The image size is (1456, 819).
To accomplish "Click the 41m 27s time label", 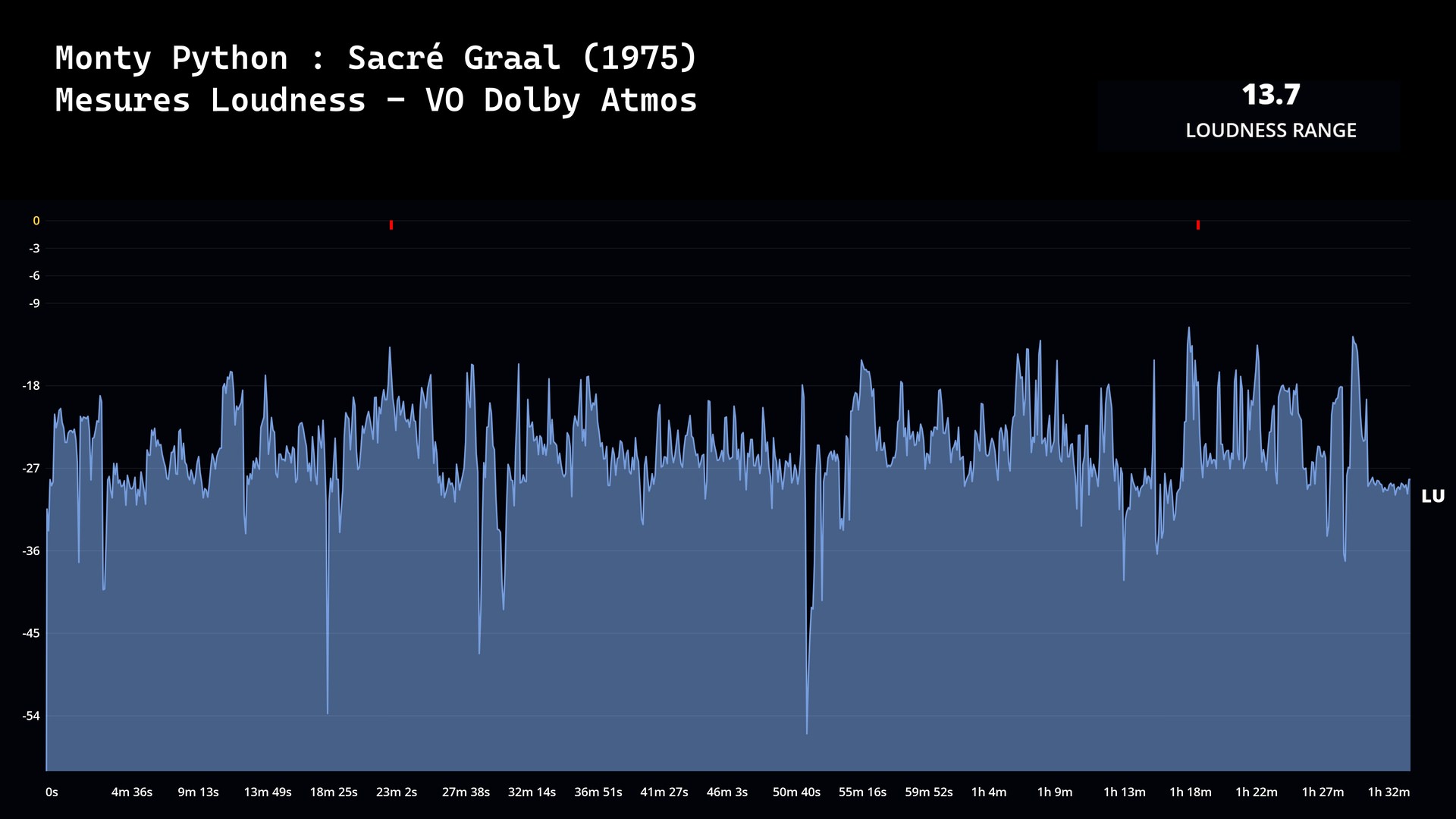I will 664,792.
